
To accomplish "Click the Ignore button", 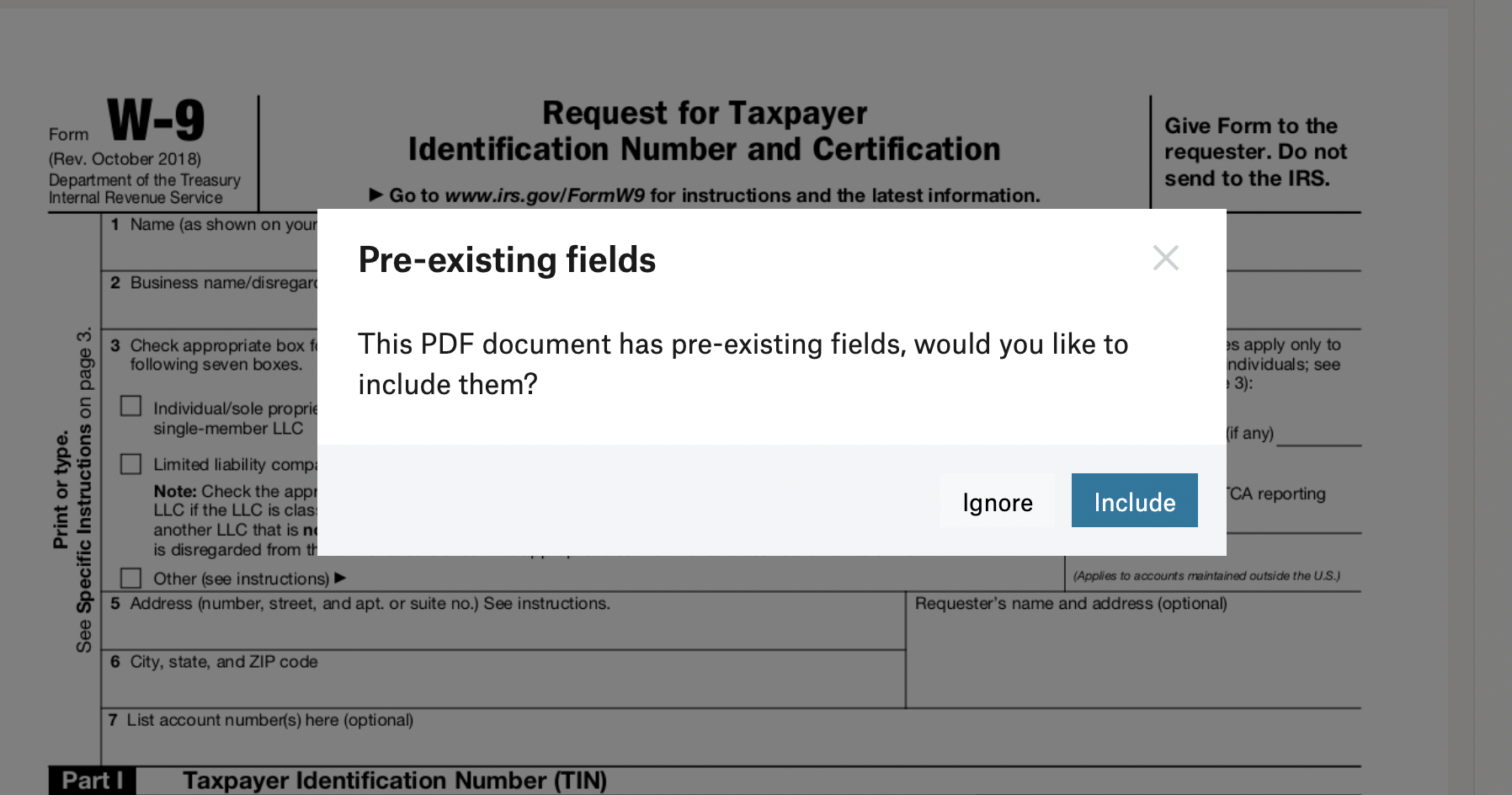I will [997, 501].
